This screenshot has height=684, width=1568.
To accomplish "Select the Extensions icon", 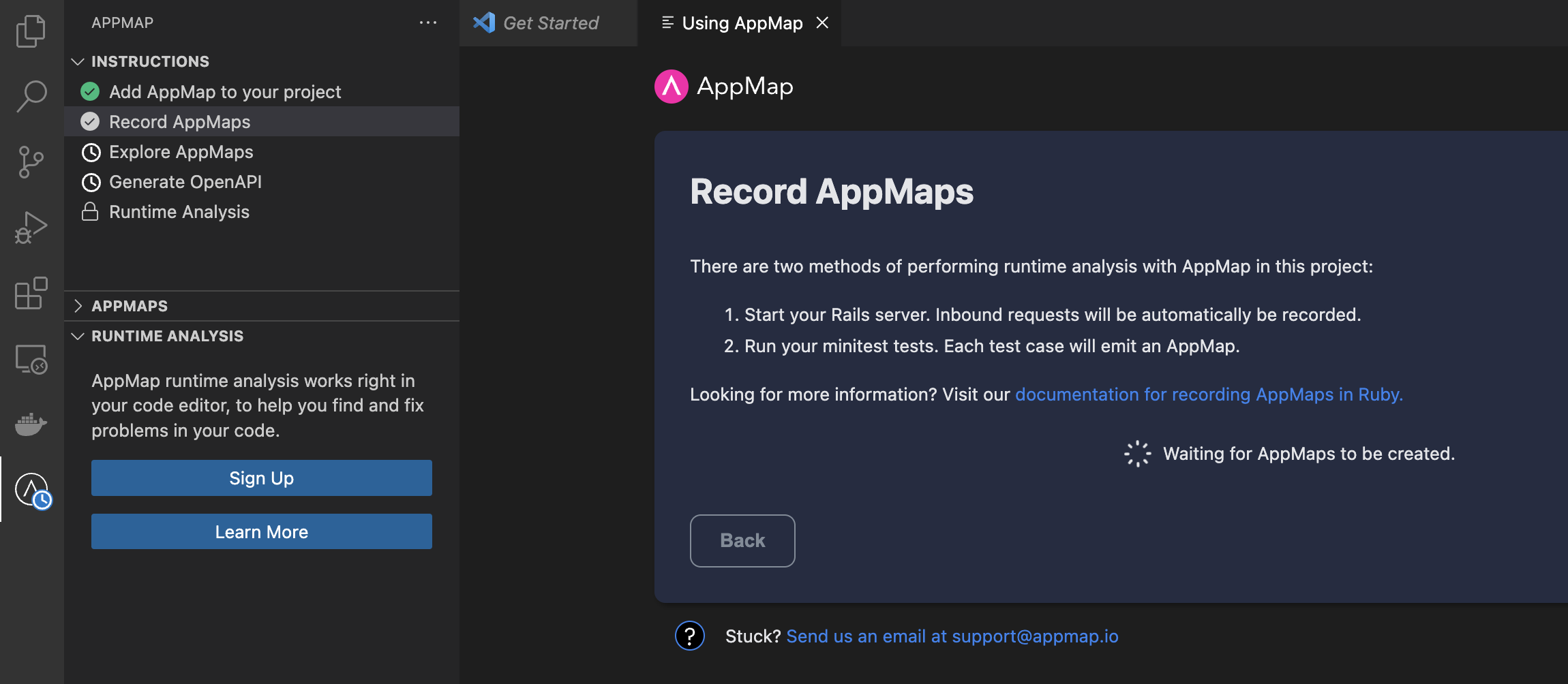I will tap(31, 294).
